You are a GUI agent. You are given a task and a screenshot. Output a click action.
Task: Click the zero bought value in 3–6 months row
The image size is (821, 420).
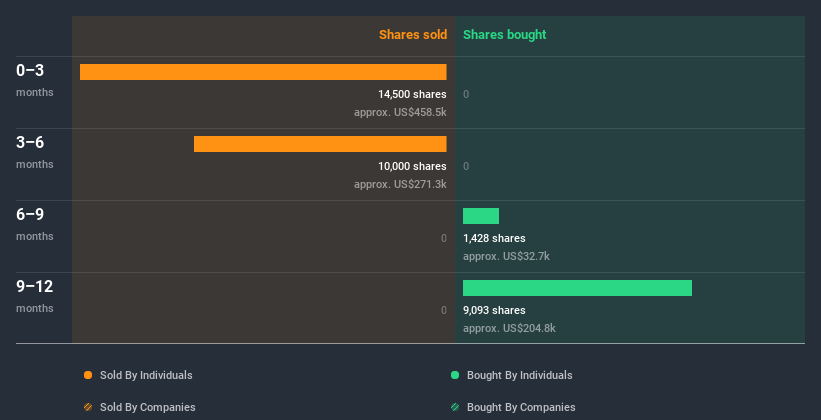466,167
